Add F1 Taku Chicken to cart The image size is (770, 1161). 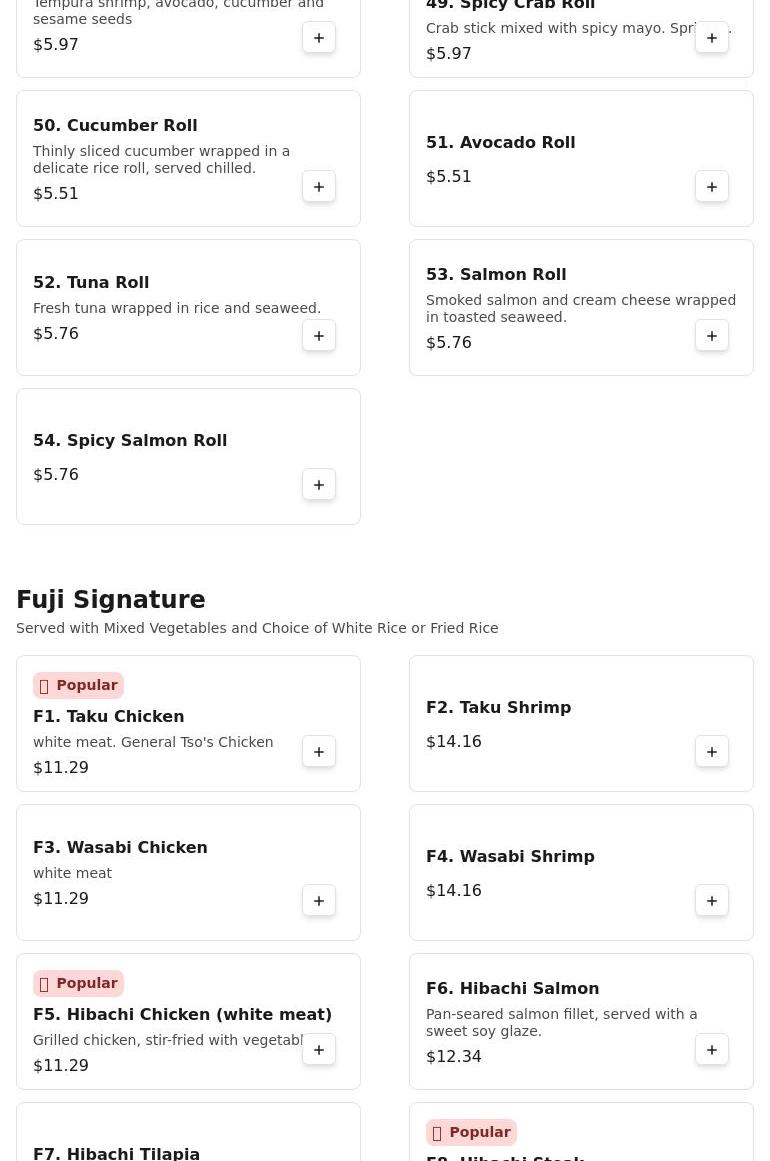point(319,752)
